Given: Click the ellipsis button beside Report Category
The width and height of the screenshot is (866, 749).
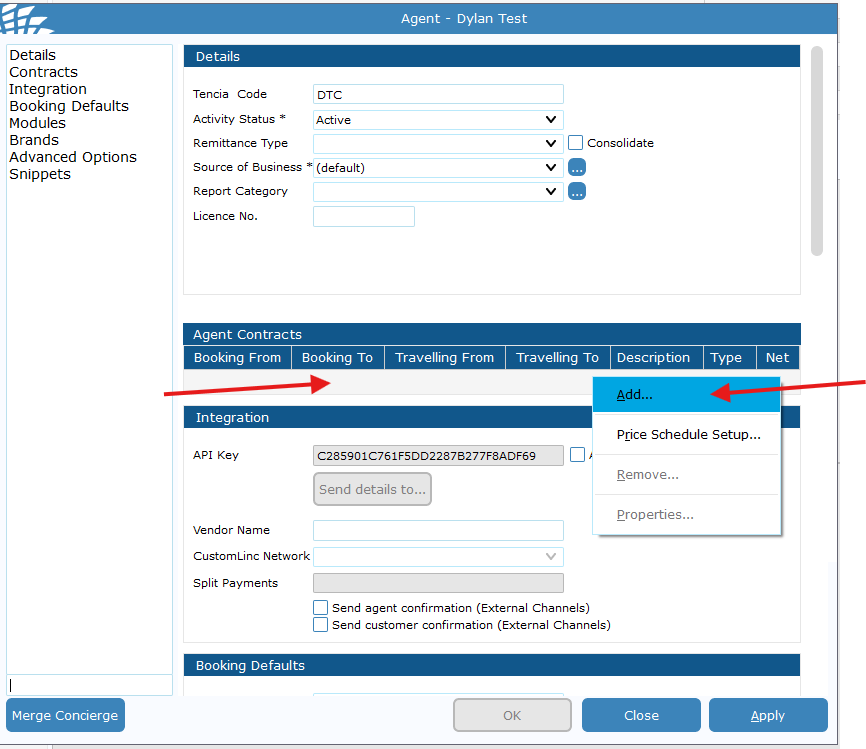Looking at the screenshot, I should pos(577,191).
